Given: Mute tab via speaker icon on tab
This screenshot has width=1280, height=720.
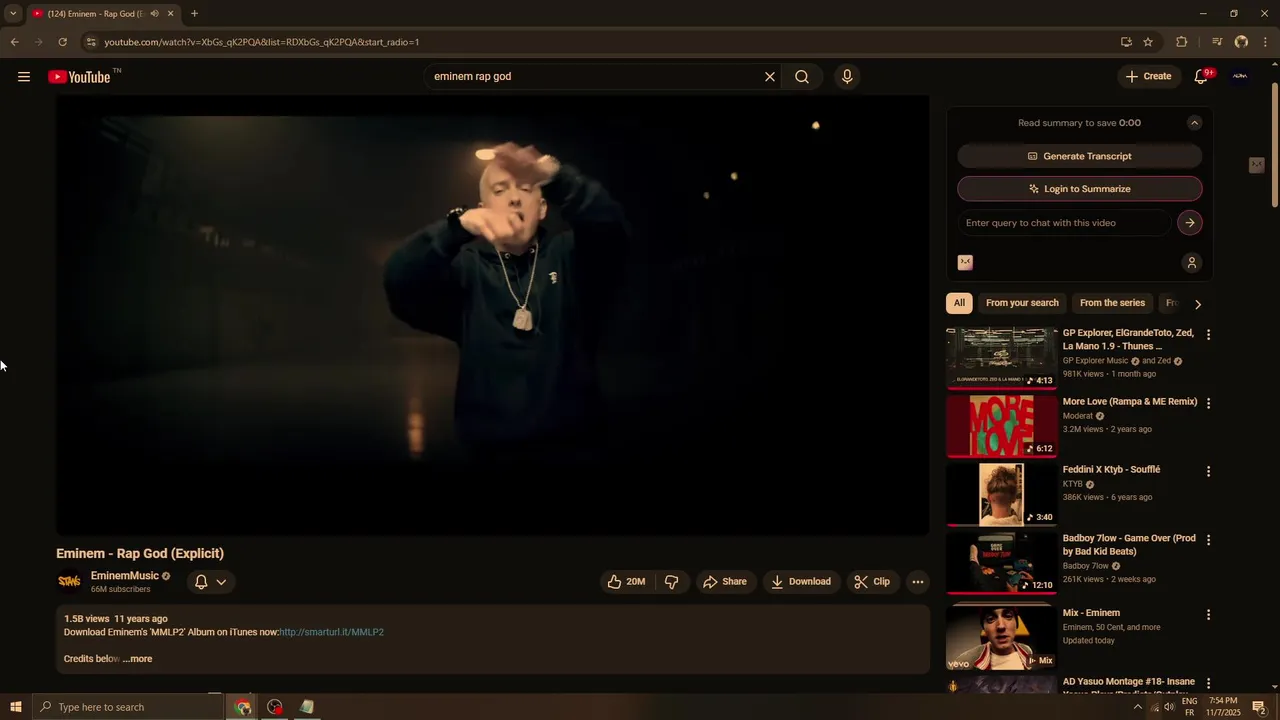Looking at the screenshot, I should point(154,14).
